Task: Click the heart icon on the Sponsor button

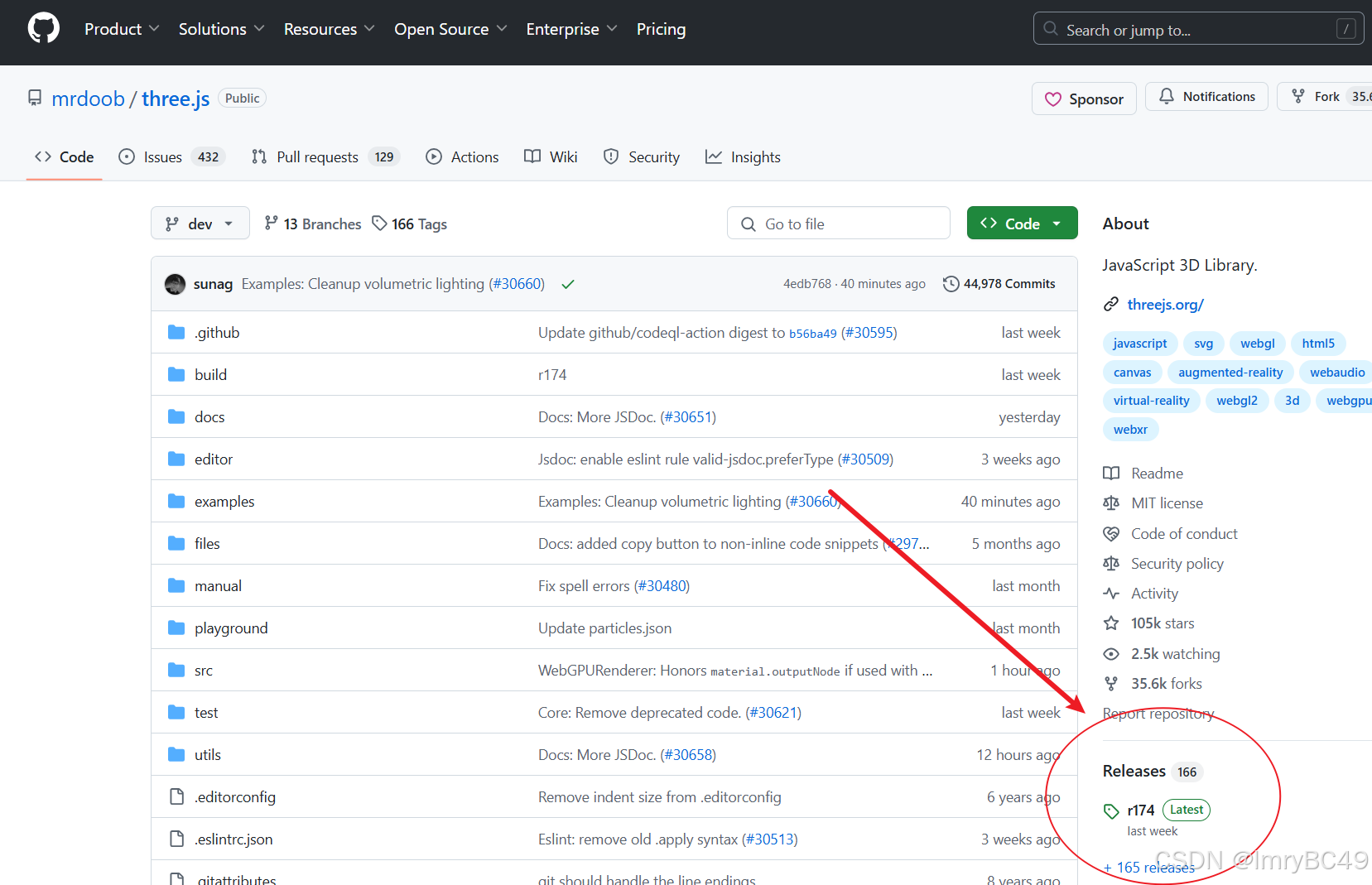Action: [x=1052, y=99]
